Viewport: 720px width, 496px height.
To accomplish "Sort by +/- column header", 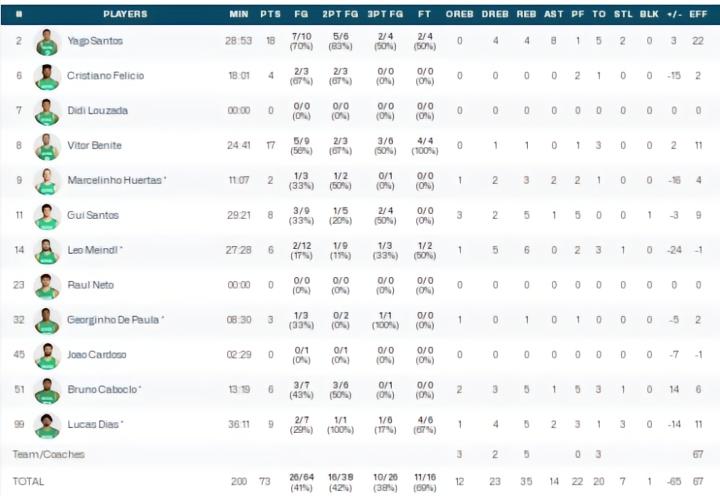I will coord(674,14).
